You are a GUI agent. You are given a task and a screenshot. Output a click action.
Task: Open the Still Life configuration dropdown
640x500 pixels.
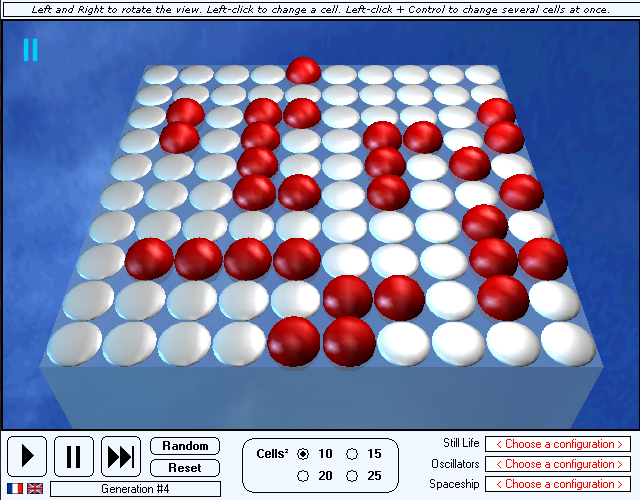[x=558, y=444]
